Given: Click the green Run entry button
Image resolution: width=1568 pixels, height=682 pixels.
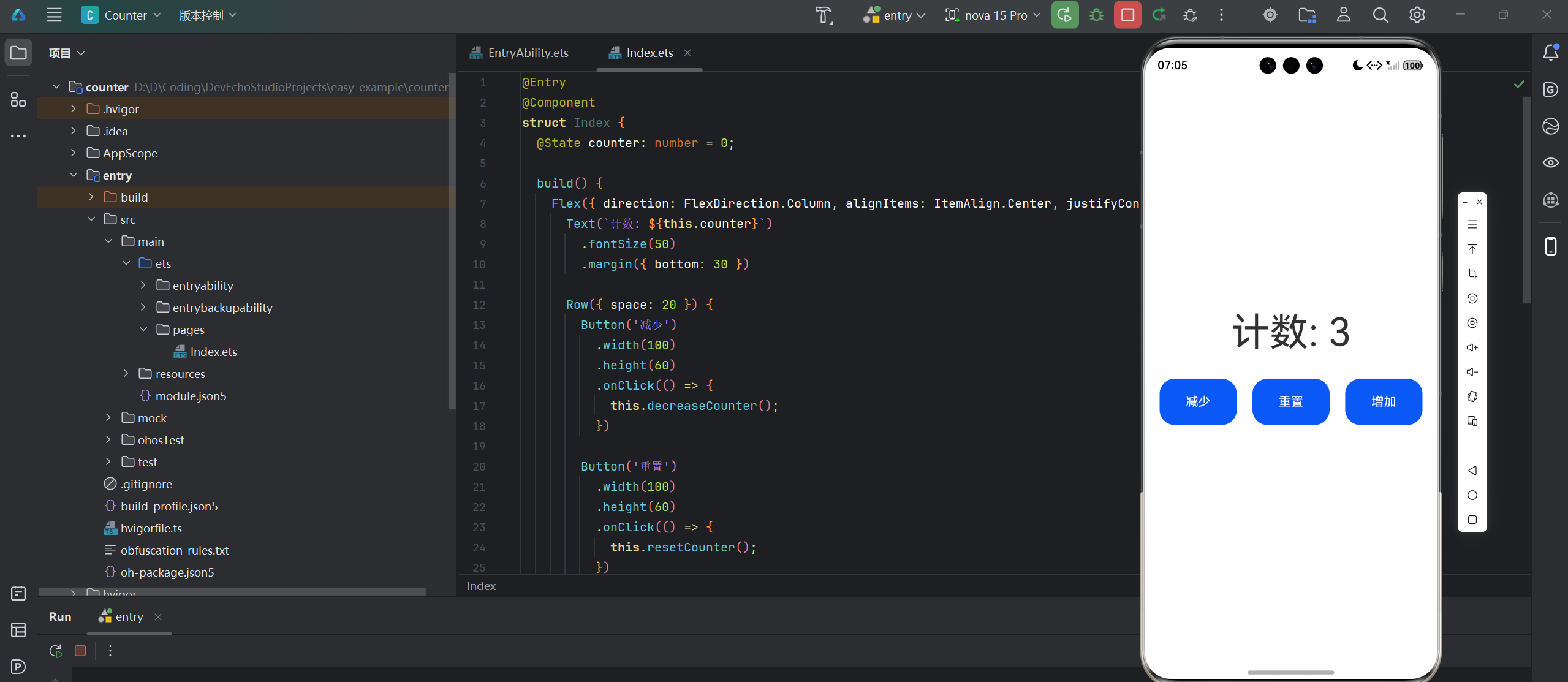Looking at the screenshot, I should pos(1064,15).
